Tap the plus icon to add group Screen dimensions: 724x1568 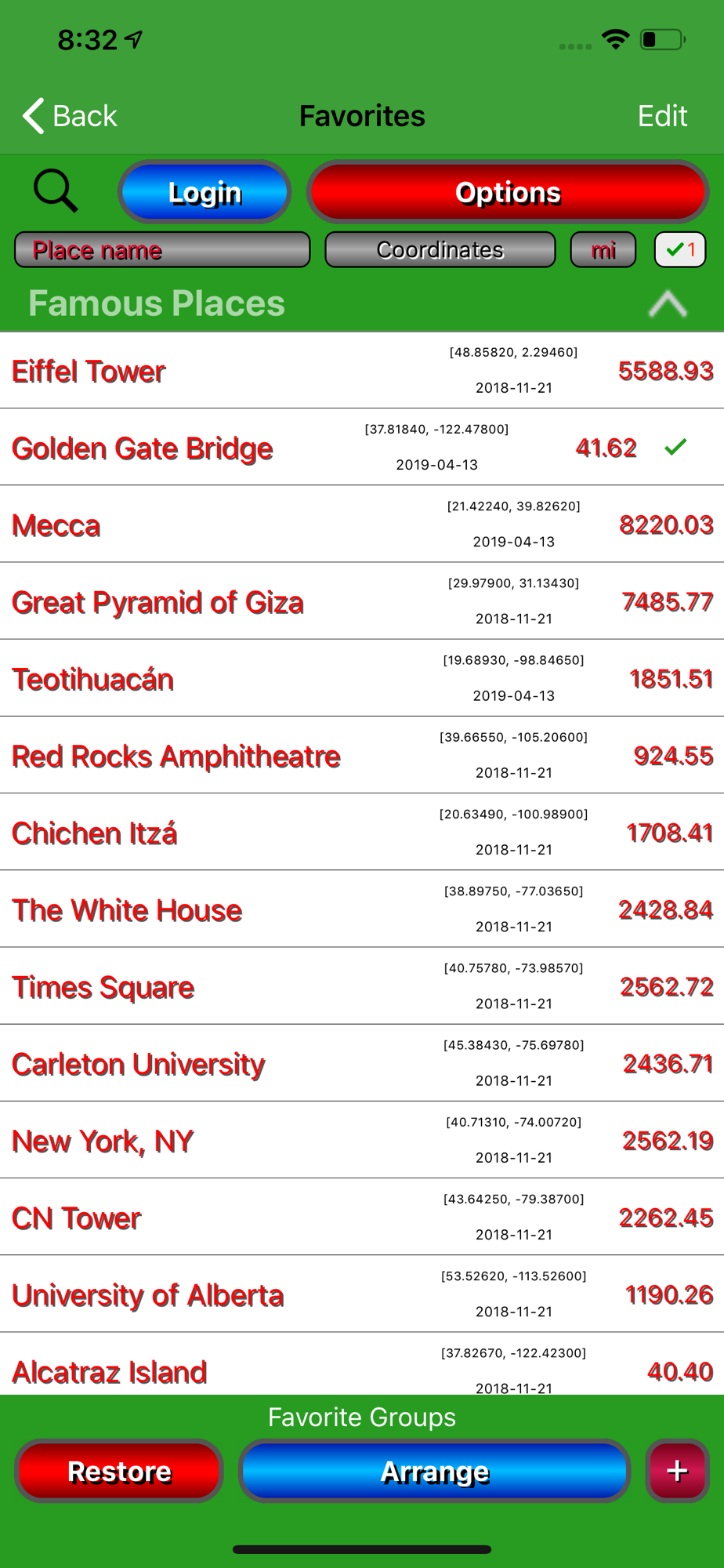(677, 1471)
